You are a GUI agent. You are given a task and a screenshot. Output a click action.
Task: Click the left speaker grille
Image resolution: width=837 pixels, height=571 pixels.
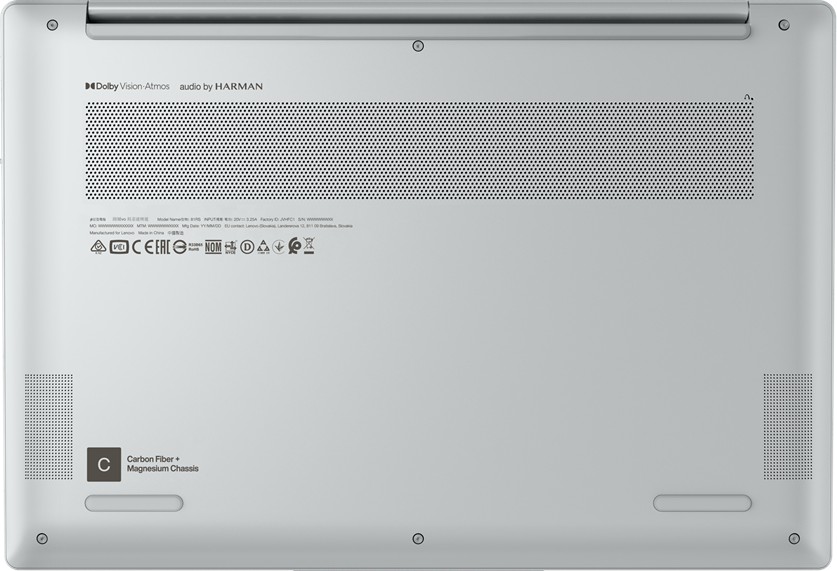[x=49, y=427]
